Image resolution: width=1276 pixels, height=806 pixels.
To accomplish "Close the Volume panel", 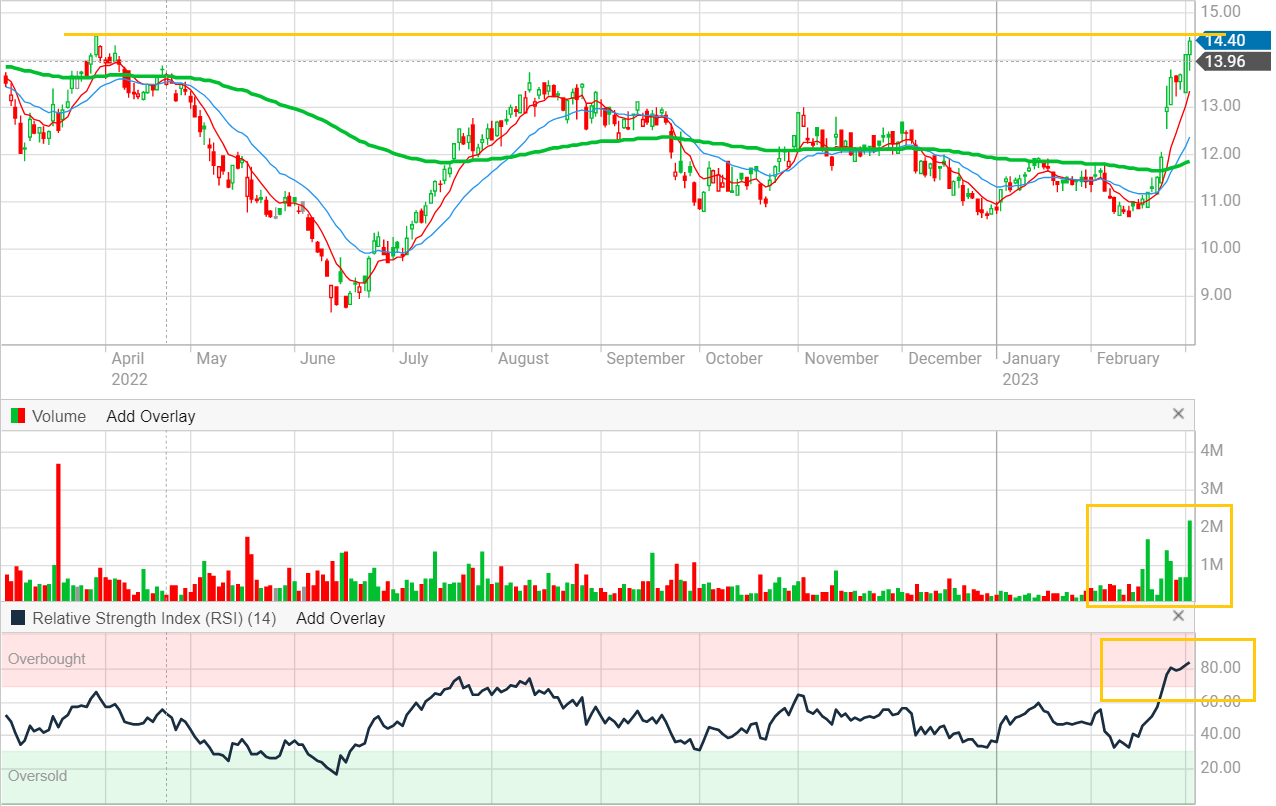I will click(1178, 414).
